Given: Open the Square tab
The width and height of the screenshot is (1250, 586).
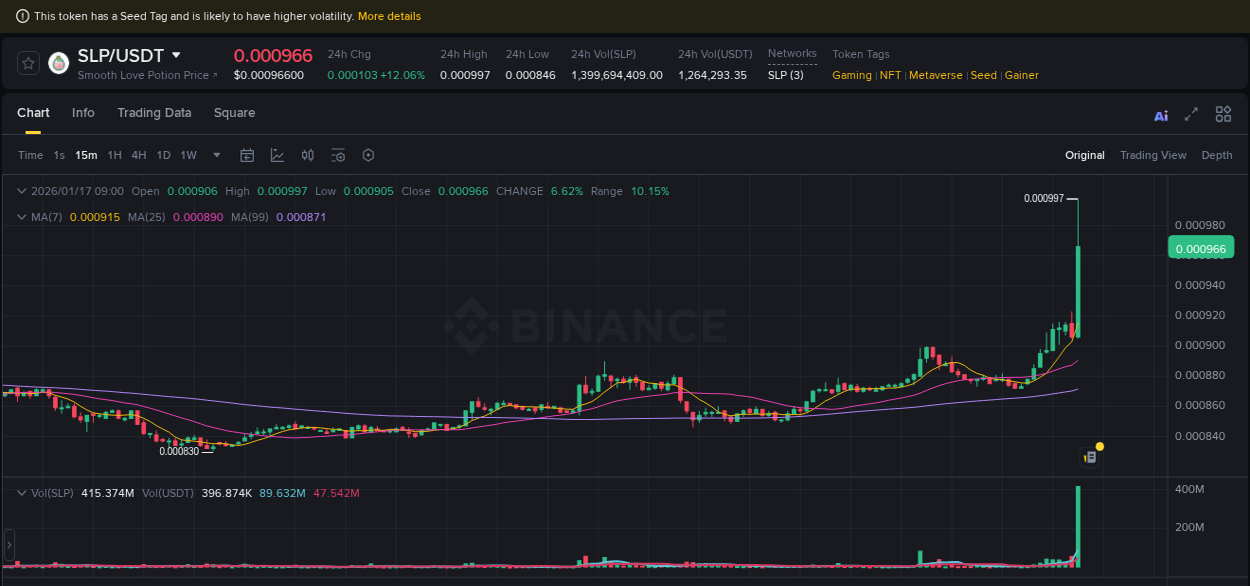Looking at the screenshot, I should [x=234, y=113].
